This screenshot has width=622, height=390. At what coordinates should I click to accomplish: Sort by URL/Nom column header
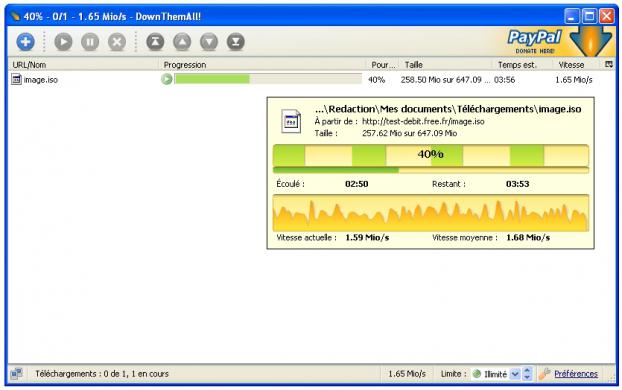coord(83,65)
